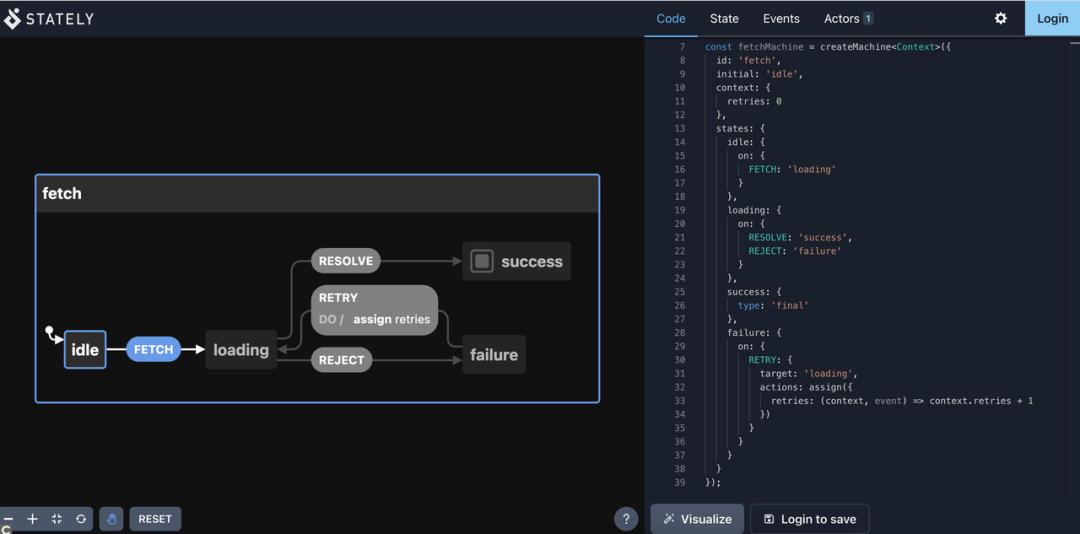Select the RESOLVE event transition
Image resolution: width=1080 pixels, height=534 pixels.
click(x=346, y=261)
